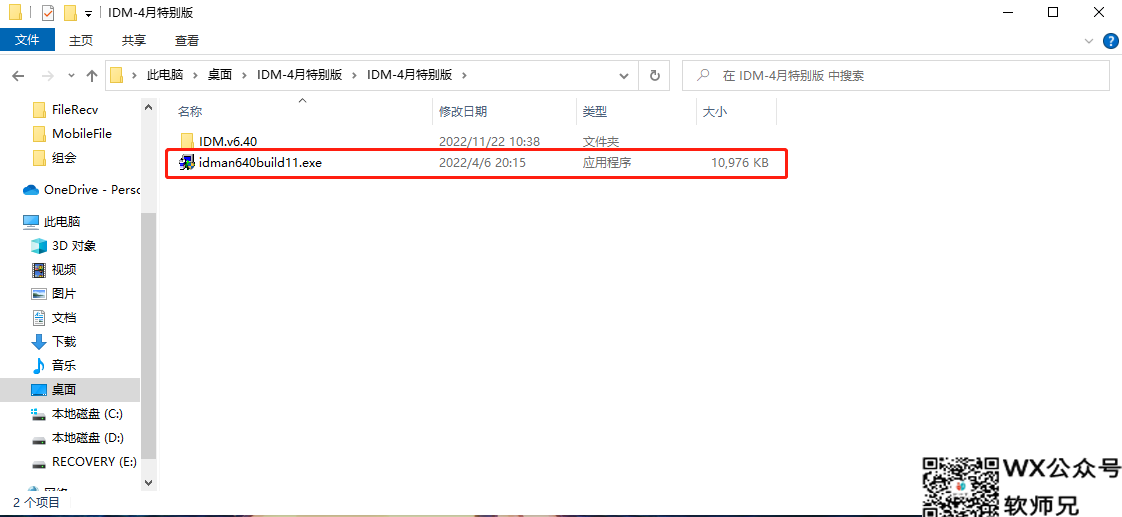Open 音乐 library in navigation pane
The image size is (1122, 517).
[x=64, y=365]
